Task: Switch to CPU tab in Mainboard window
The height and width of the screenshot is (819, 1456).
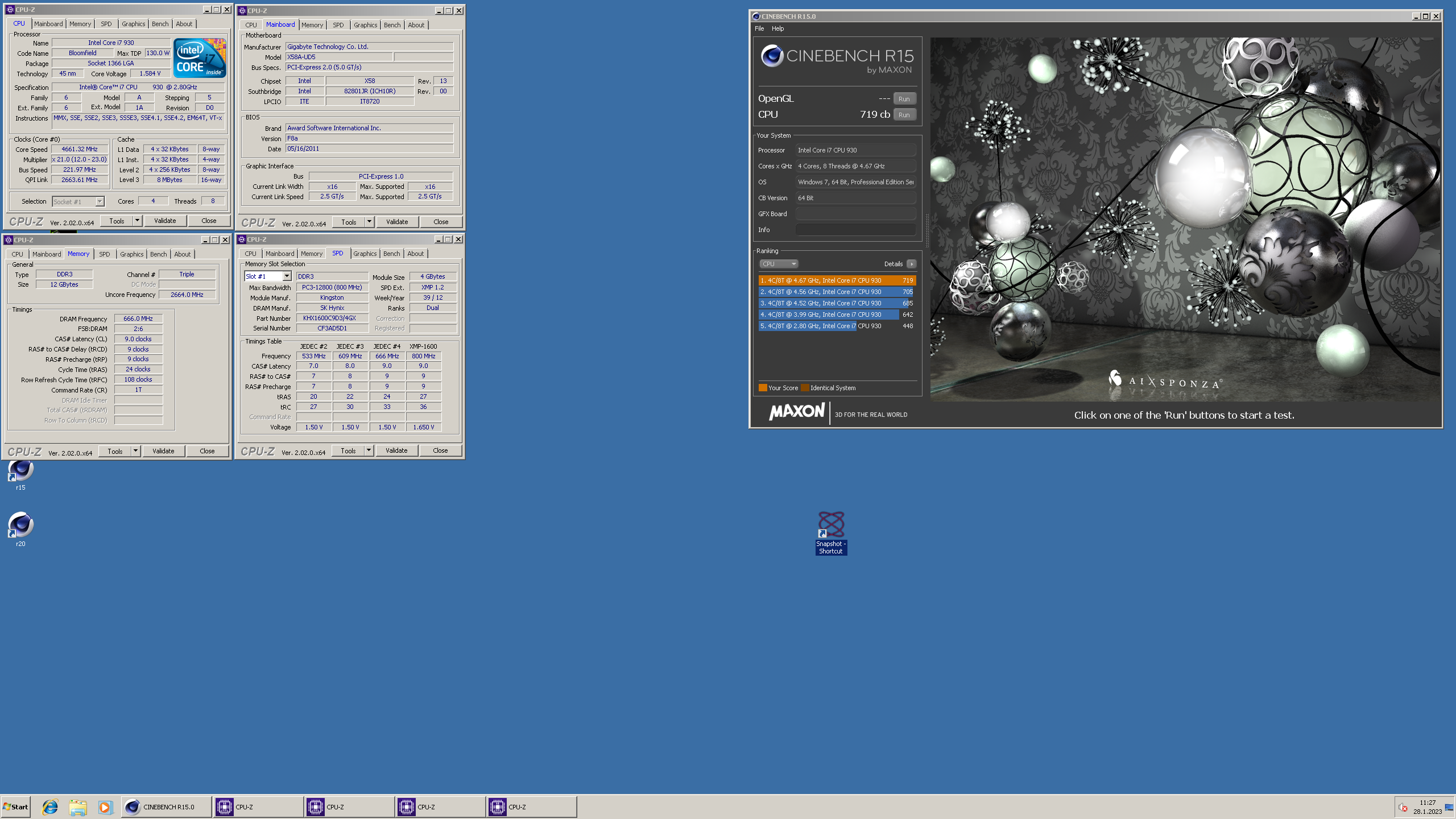Action: pyautogui.click(x=251, y=25)
